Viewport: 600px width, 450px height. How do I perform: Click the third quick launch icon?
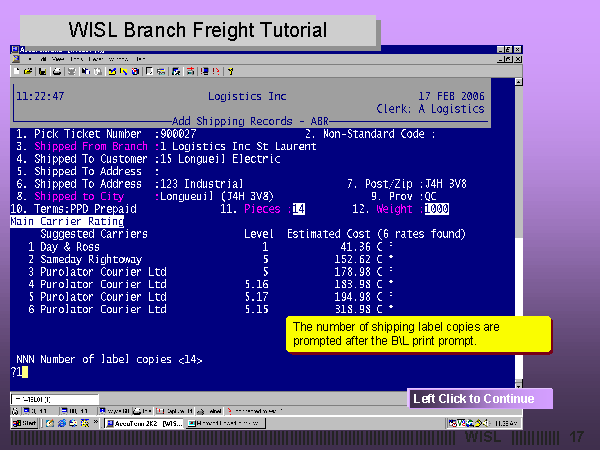point(73,424)
